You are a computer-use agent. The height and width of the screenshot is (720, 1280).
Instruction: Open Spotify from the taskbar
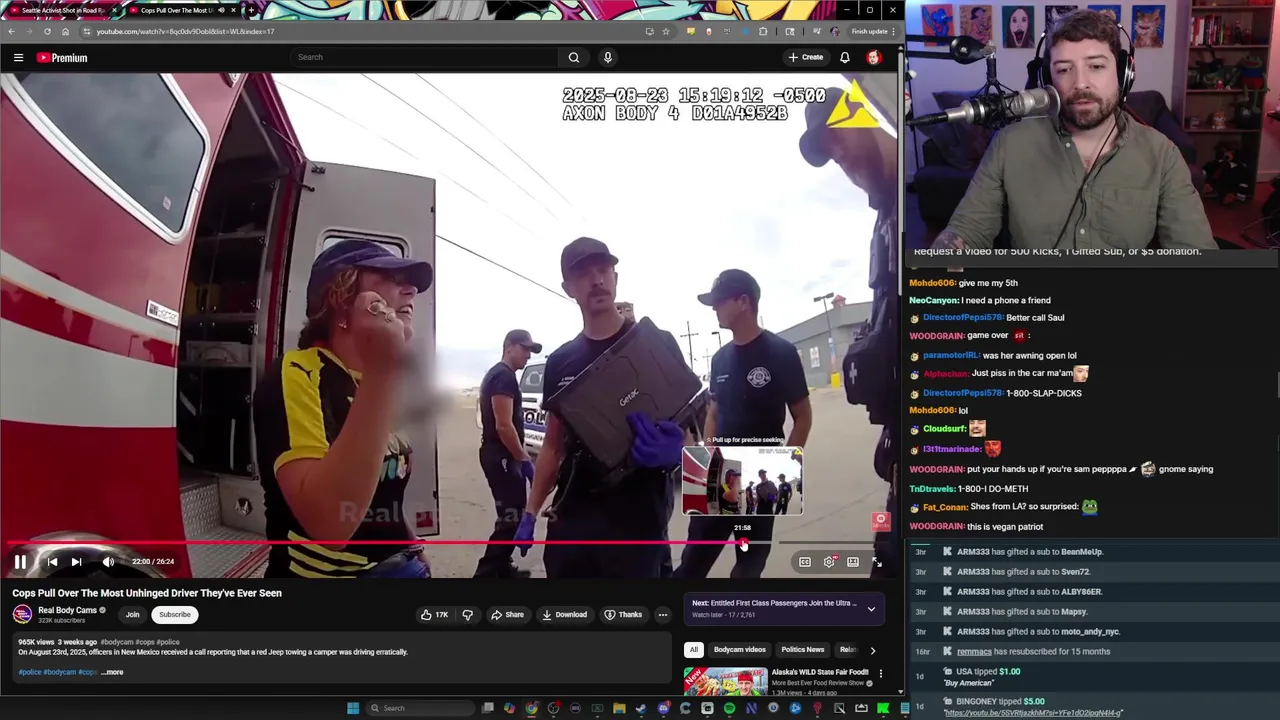point(729,708)
